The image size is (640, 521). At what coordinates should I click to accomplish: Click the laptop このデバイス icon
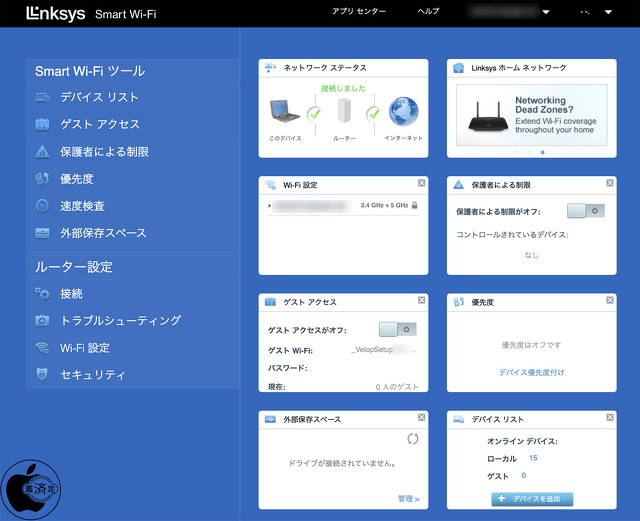(x=284, y=111)
